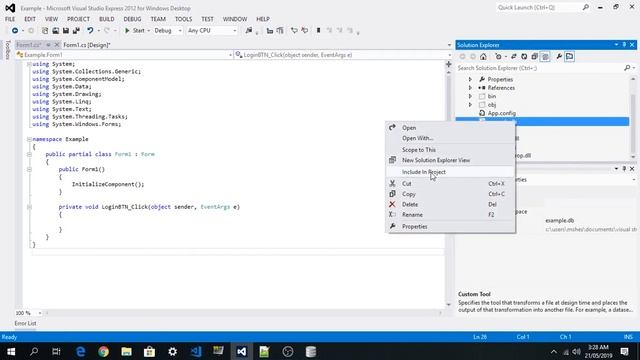Click the Visual Studio Code taskbar icon
The height and width of the screenshot is (360, 640).
(x=196, y=351)
